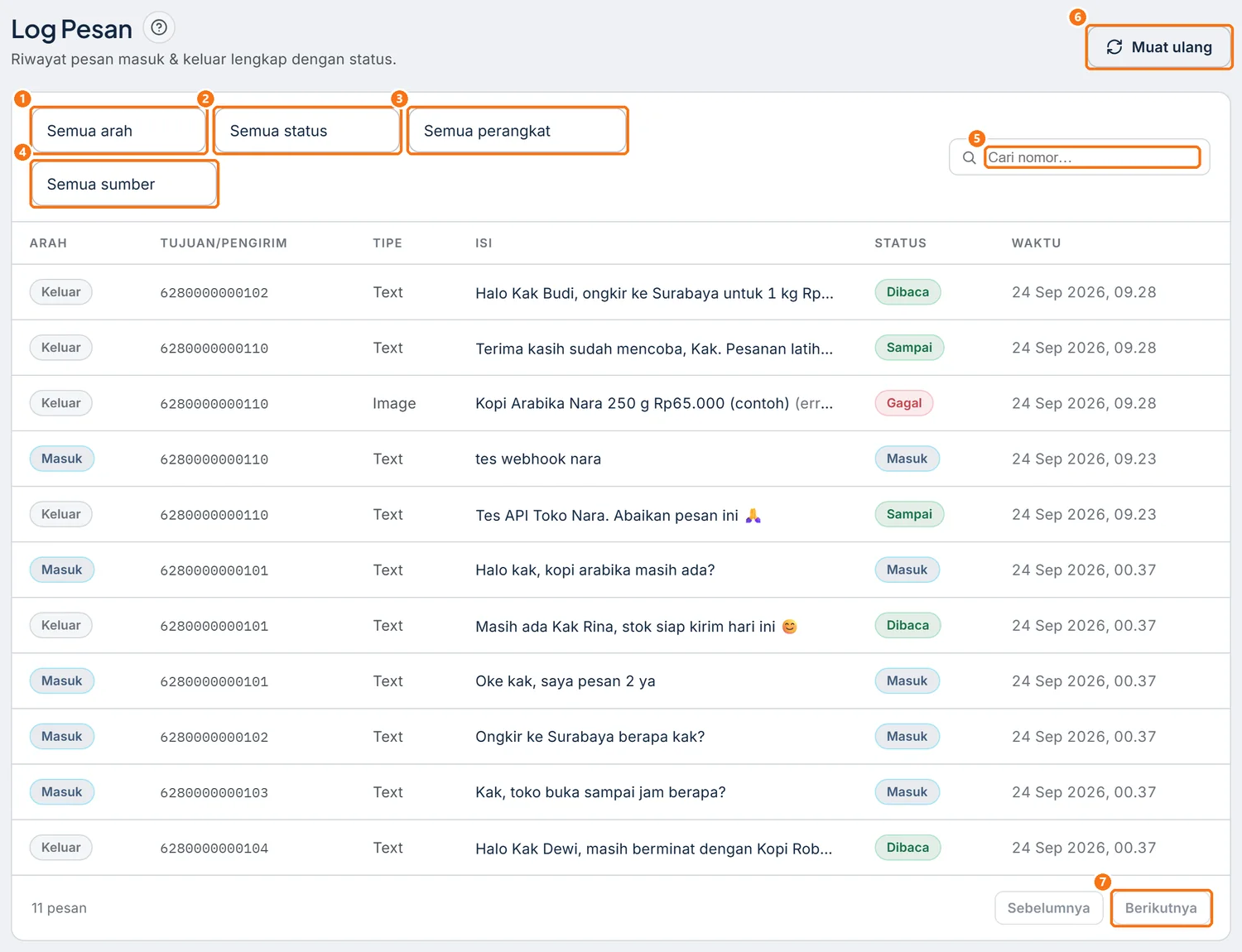Go to next page with Berikutnya

(x=1161, y=908)
